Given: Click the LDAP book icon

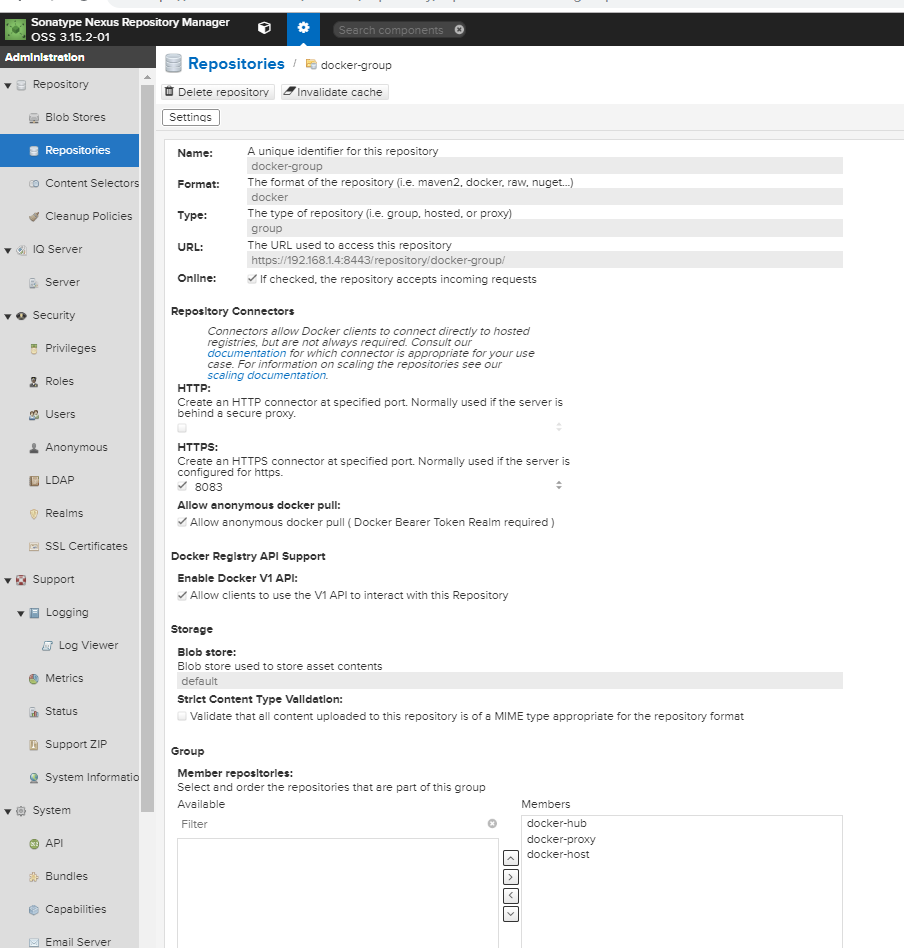Looking at the screenshot, I should point(34,481).
